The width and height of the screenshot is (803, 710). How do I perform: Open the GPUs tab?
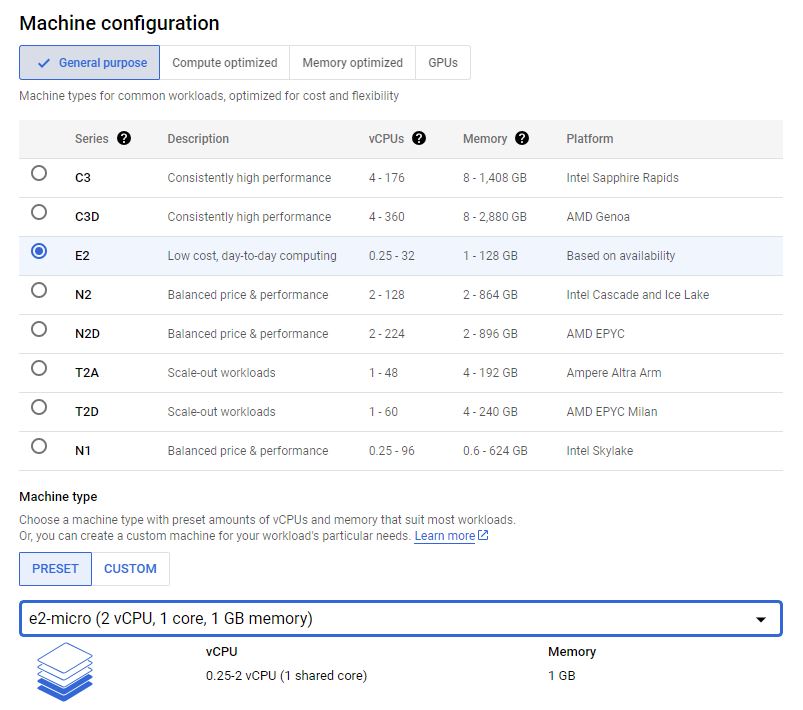tap(442, 62)
